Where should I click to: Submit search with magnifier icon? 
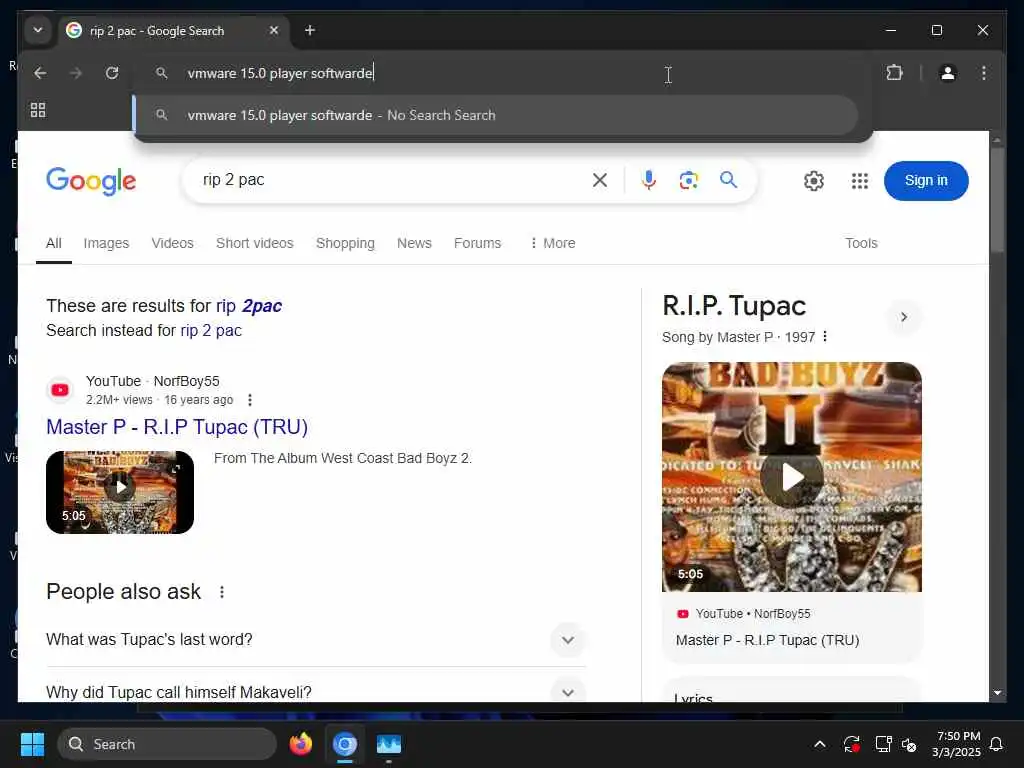tap(728, 180)
